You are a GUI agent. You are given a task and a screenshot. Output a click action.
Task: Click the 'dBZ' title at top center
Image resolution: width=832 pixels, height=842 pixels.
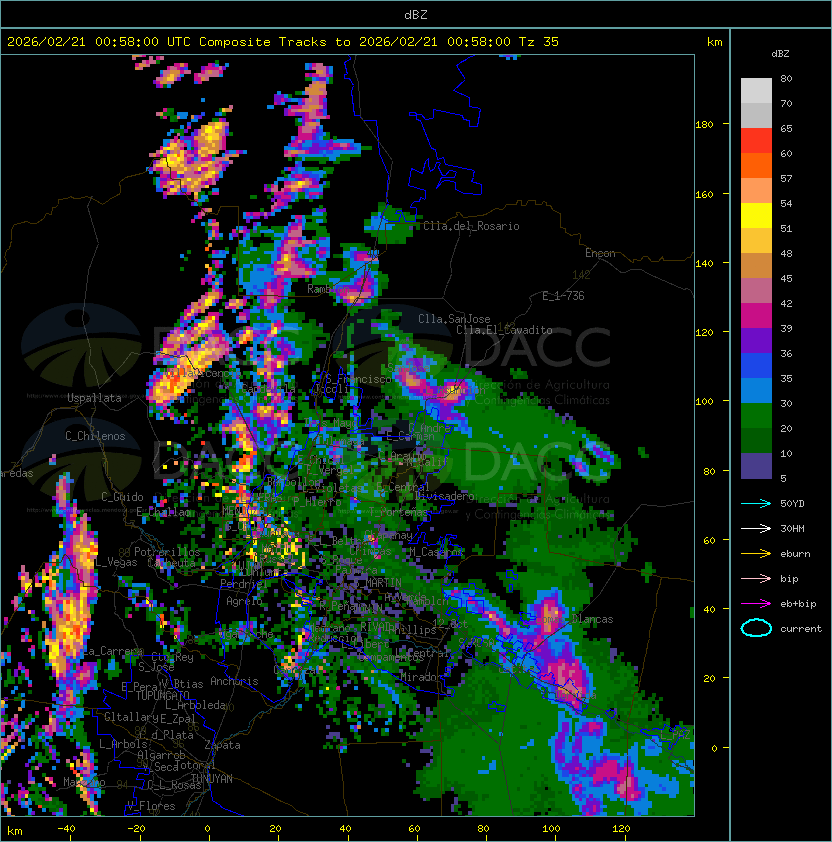pyautogui.click(x=416, y=14)
